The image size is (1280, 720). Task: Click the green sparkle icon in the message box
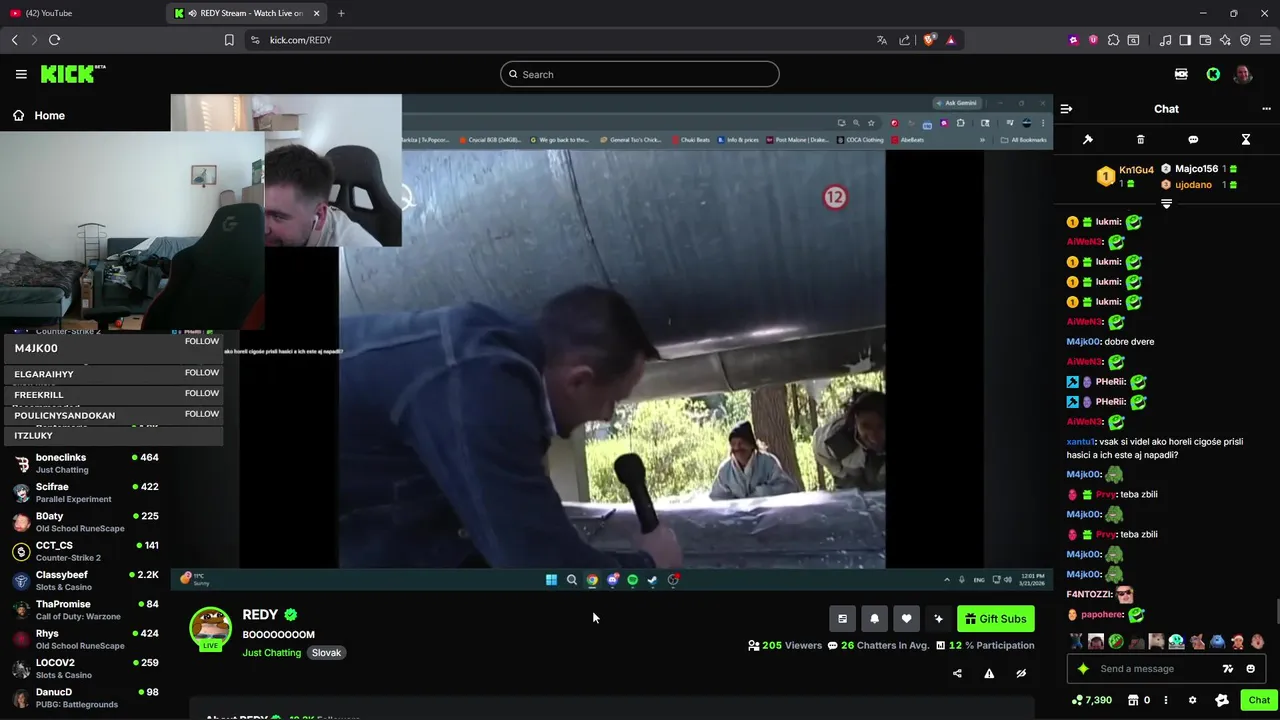click(x=1083, y=669)
